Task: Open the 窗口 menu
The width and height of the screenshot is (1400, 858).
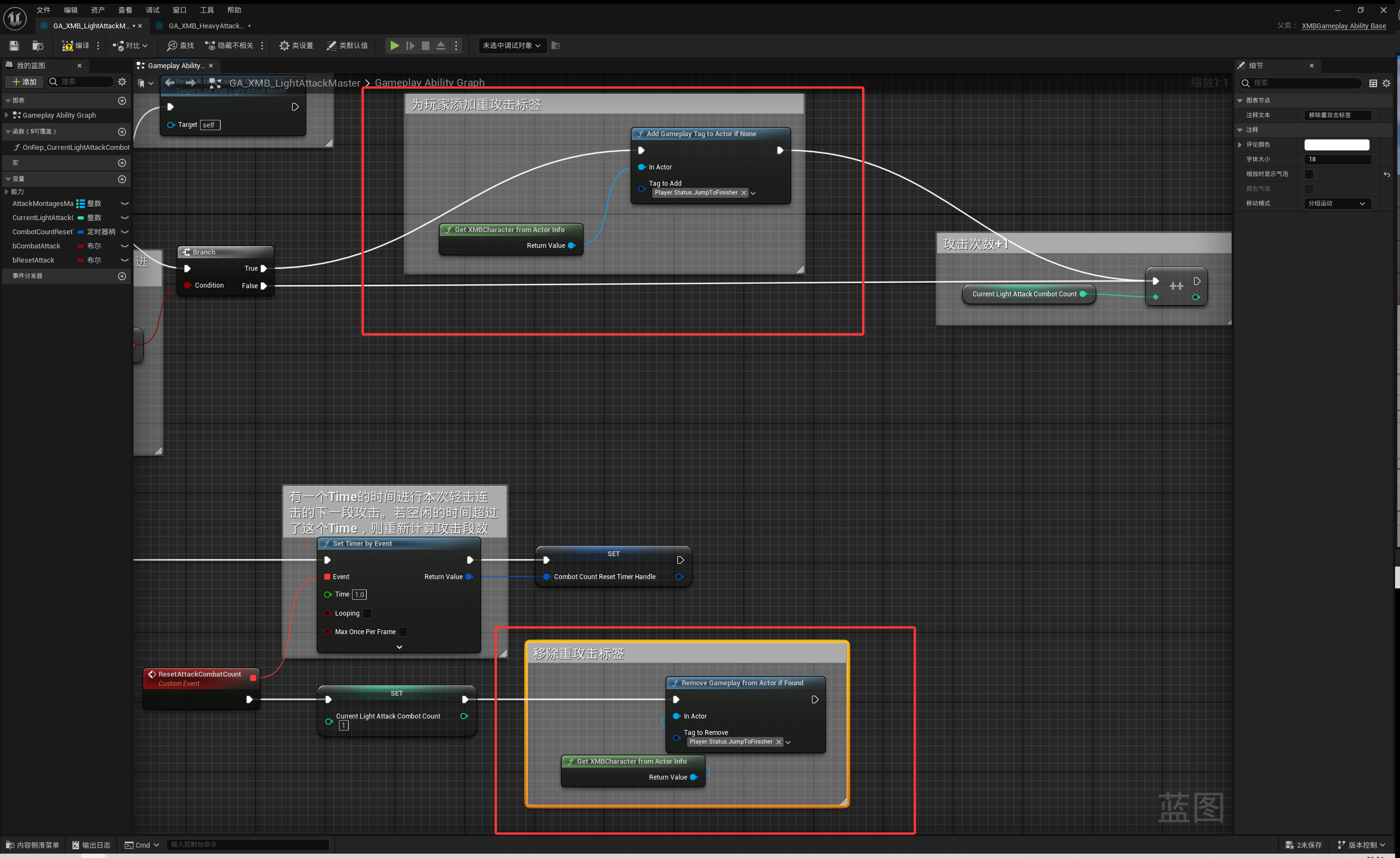Action: 179,10
